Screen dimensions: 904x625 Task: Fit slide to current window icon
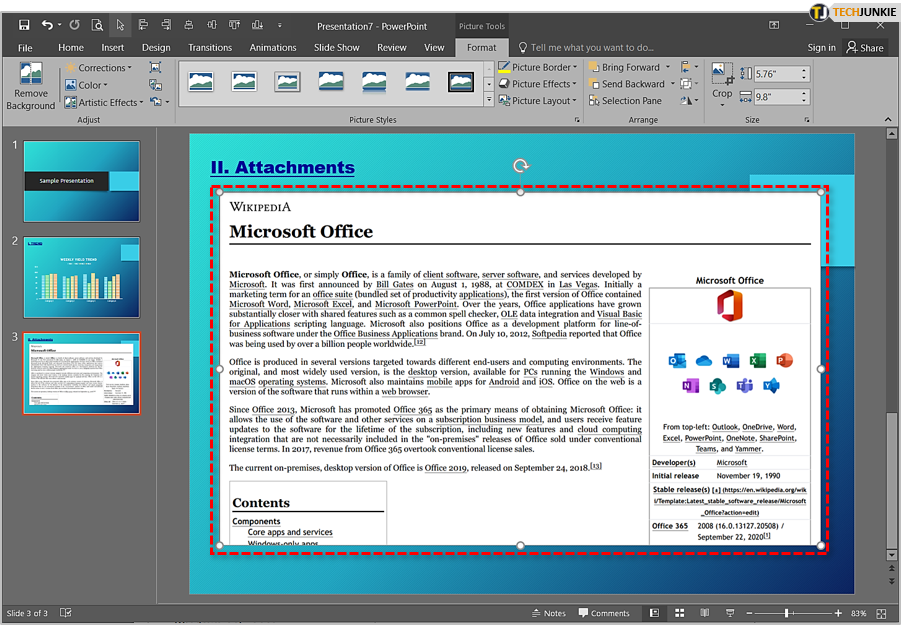click(x=882, y=613)
